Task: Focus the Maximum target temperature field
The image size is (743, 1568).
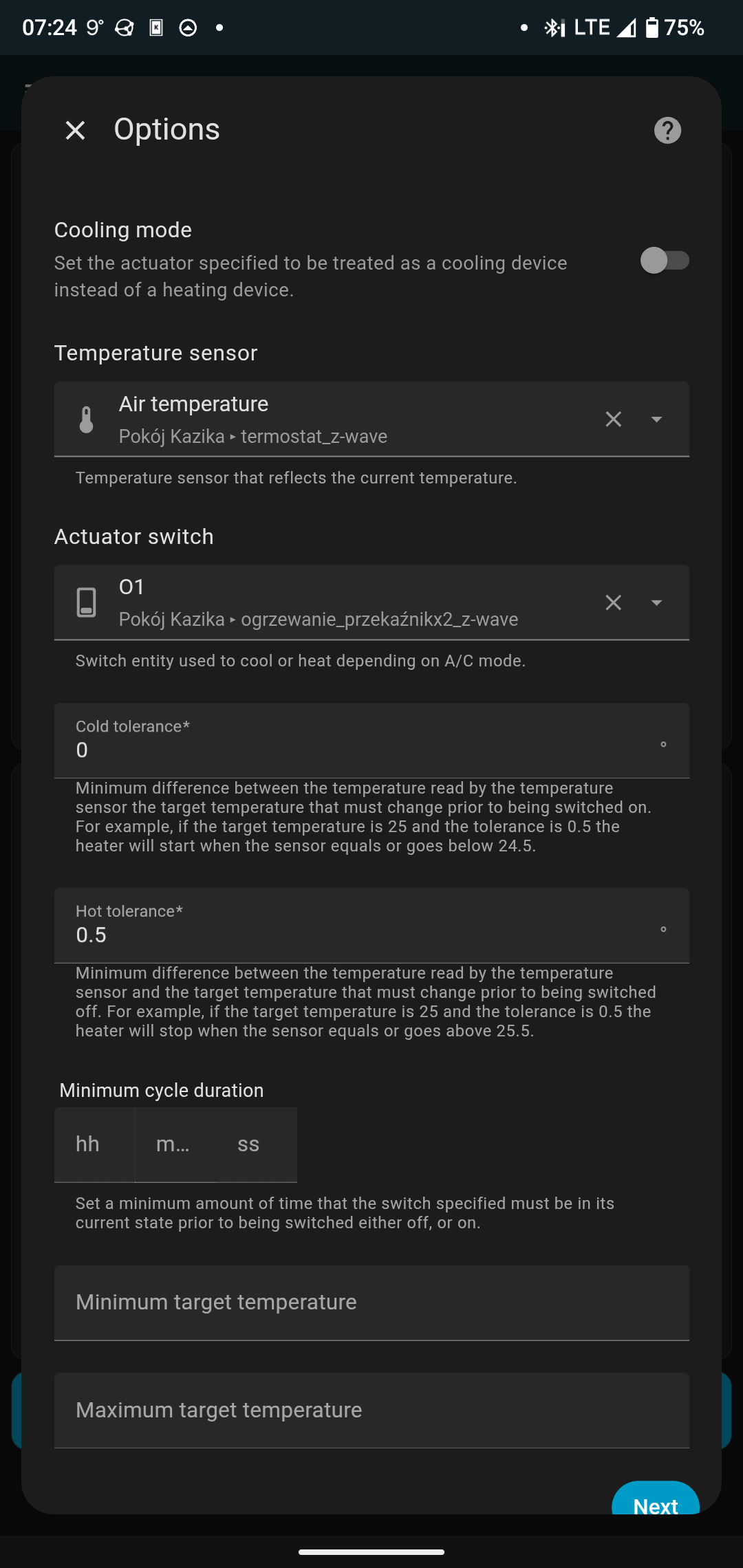Action: [371, 1411]
